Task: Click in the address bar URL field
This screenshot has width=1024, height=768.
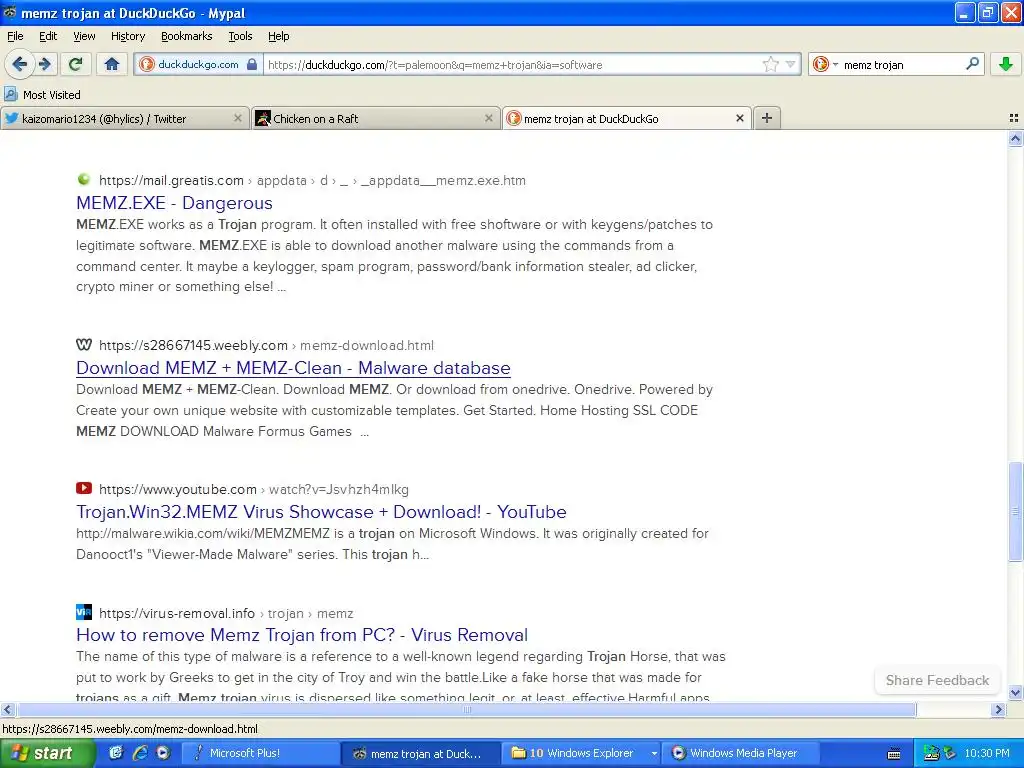Action: (513, 64)
